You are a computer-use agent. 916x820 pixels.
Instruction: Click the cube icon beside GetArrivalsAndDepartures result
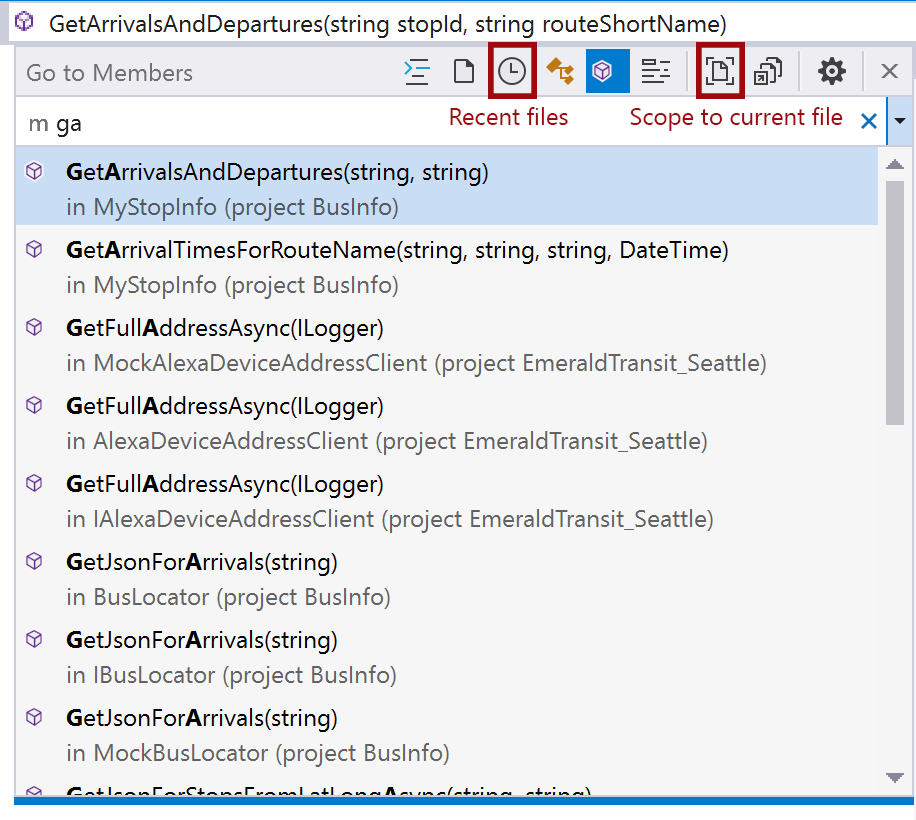click(x=34, y=172)
